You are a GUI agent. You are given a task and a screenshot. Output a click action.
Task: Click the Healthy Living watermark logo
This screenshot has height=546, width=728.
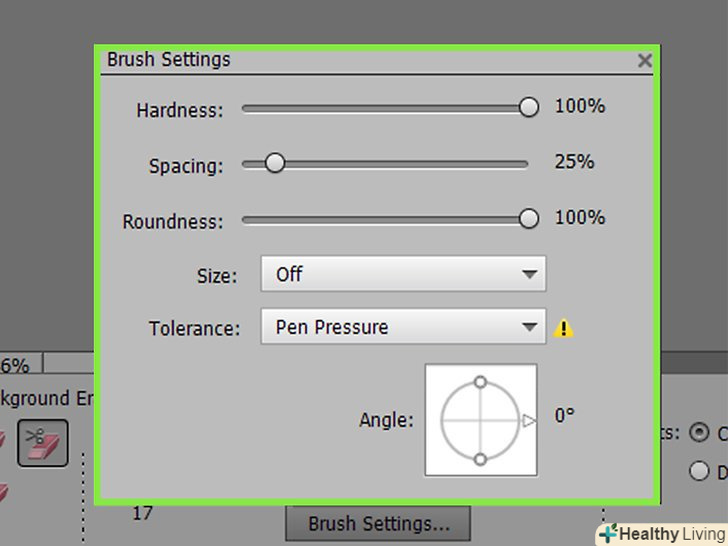click(662, 534)
